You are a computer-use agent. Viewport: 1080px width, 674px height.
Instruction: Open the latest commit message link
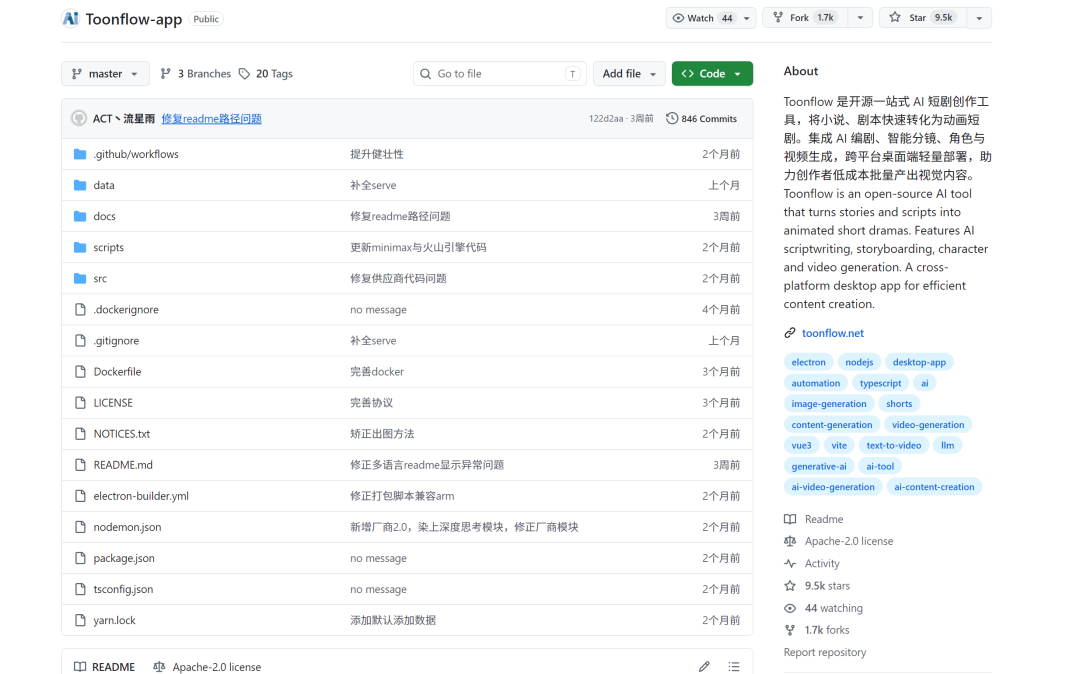211,118
